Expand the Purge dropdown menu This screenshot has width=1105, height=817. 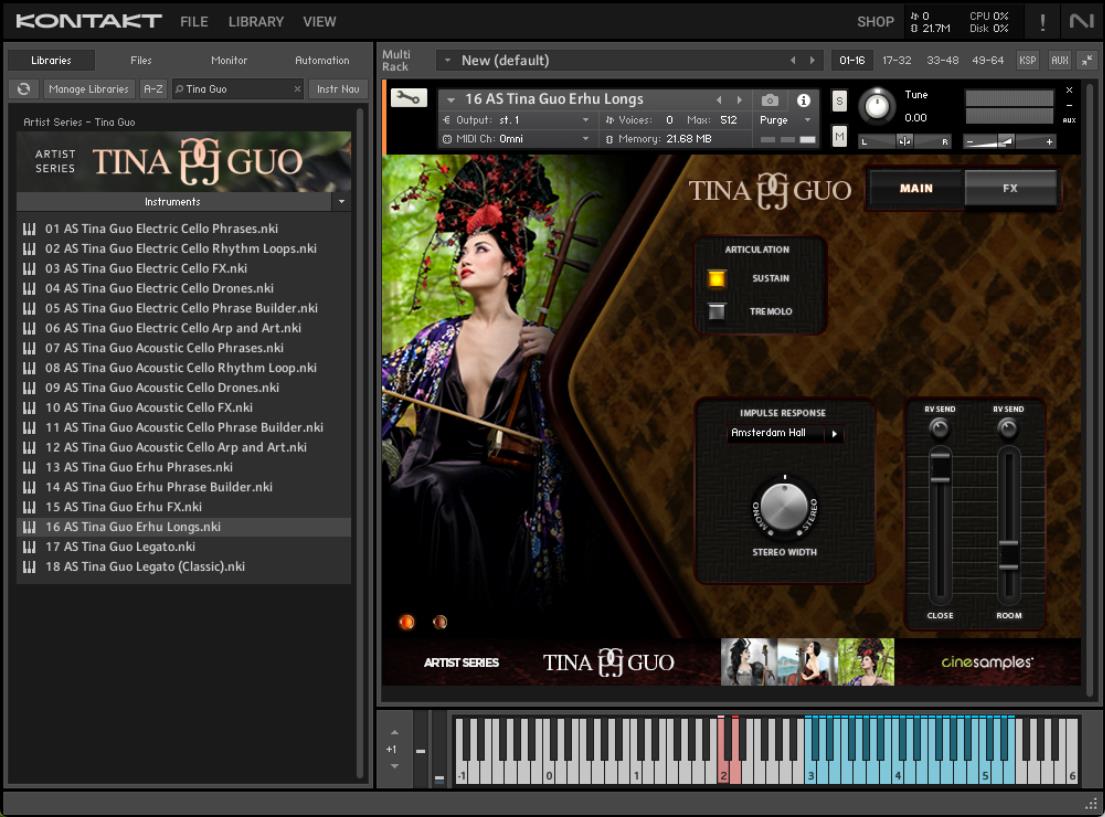(807, 120)
